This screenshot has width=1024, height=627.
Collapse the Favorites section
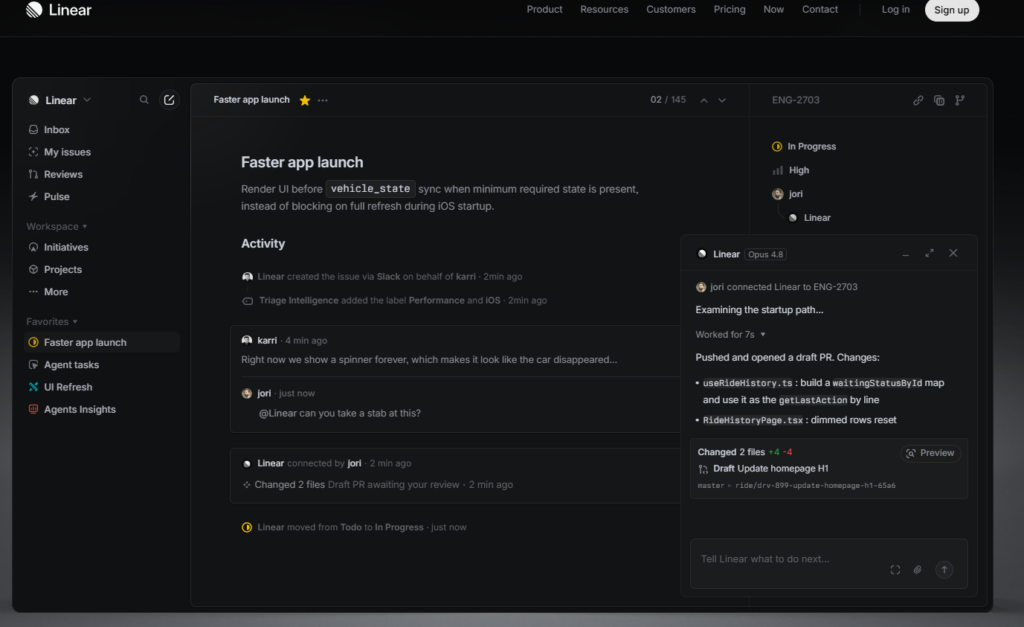[x=52, y=322]
